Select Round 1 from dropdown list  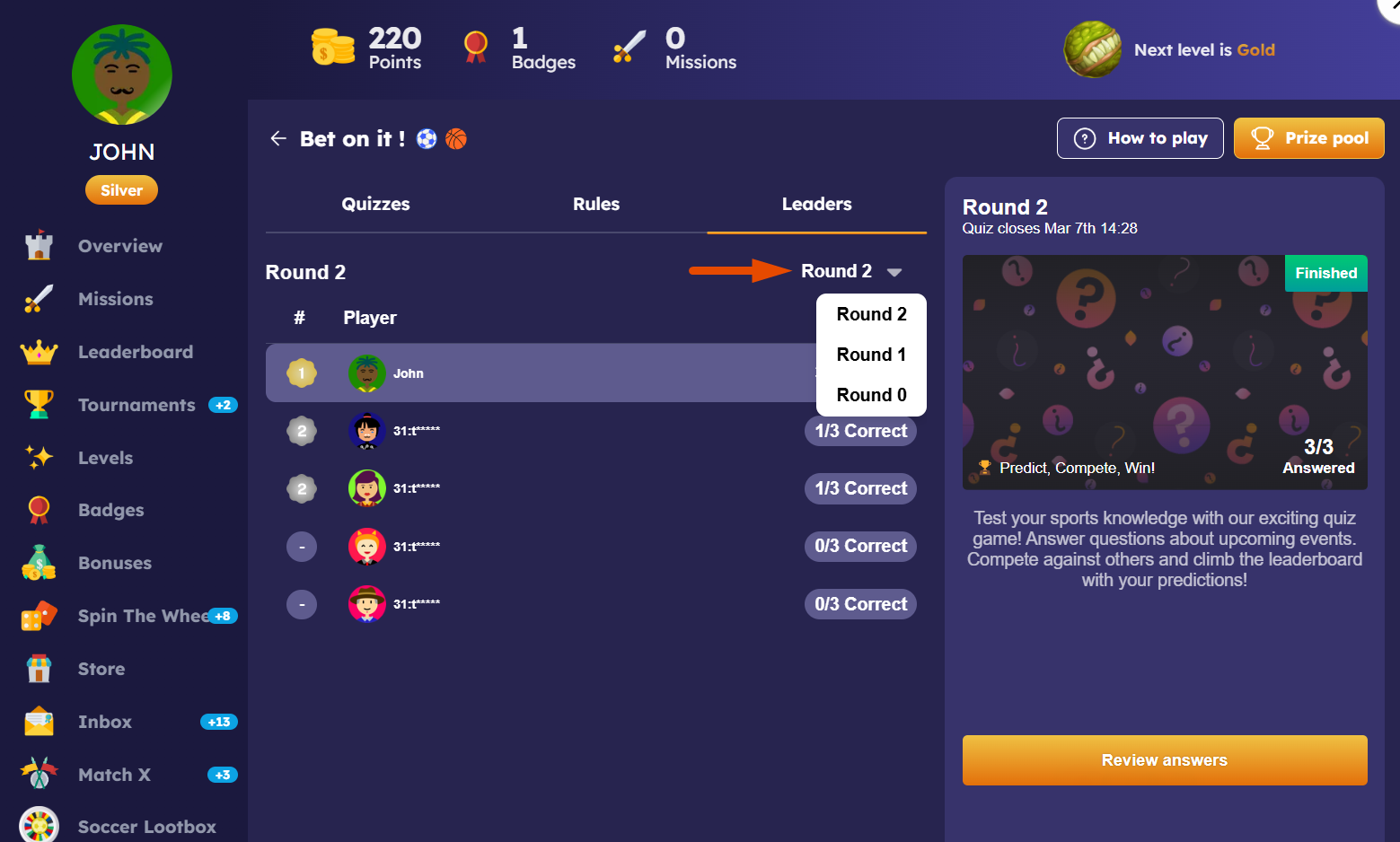[871, 355]
